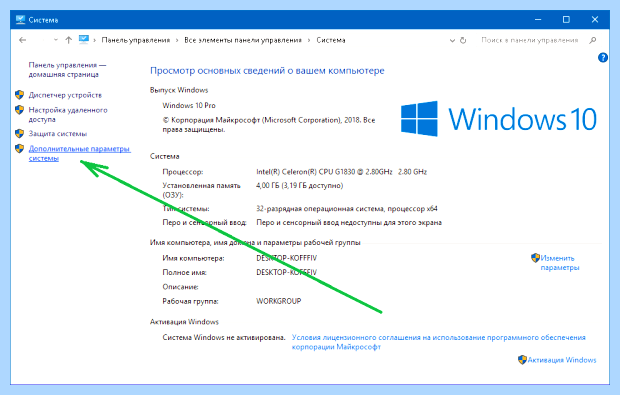Open Диспетчер устройств link
620x395 pixels.
click(65, 95)
